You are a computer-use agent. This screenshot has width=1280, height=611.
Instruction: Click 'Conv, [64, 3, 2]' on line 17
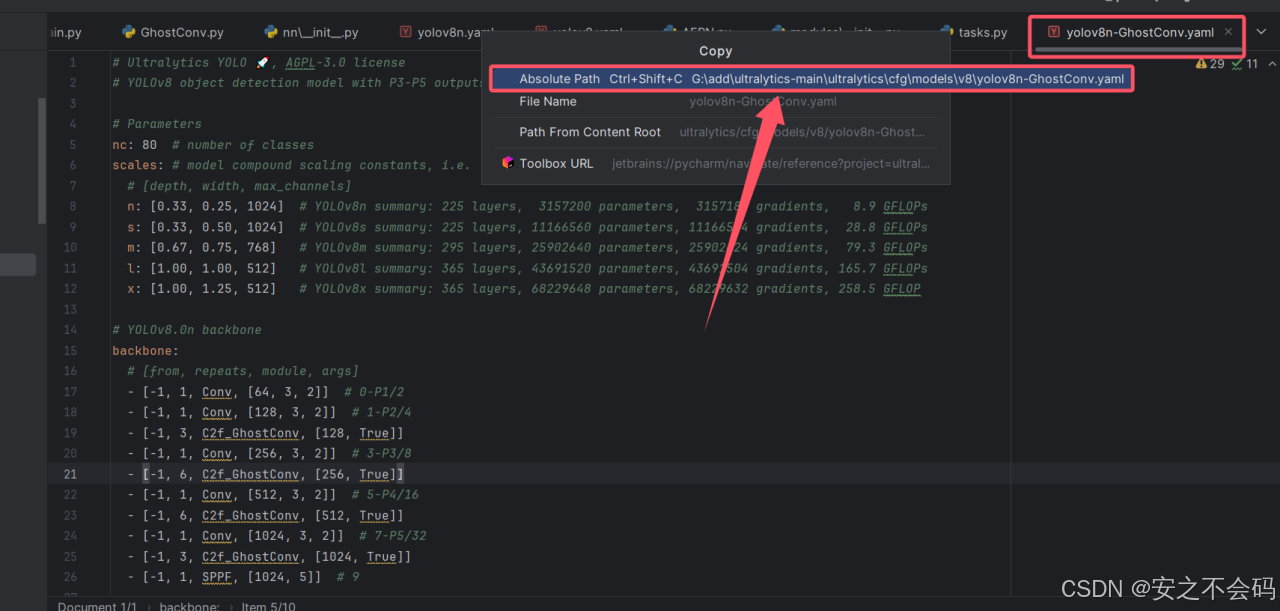[x=264, y=392]
